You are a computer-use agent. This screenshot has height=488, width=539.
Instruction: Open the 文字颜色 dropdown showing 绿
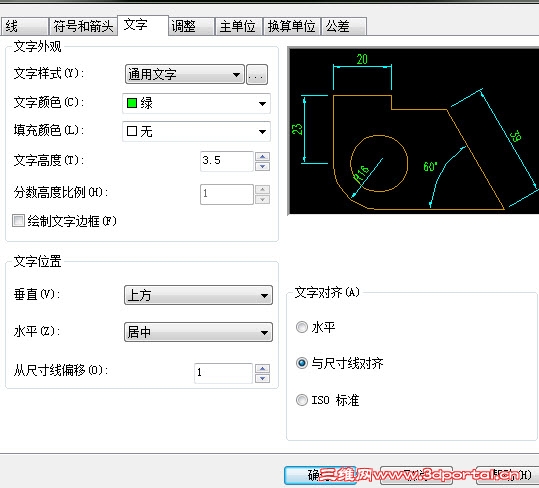pos(196,103)
